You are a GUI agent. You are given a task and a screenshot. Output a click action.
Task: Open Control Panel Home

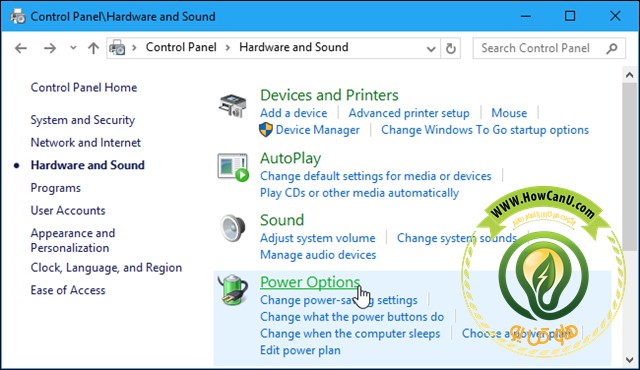click(84, 87)
